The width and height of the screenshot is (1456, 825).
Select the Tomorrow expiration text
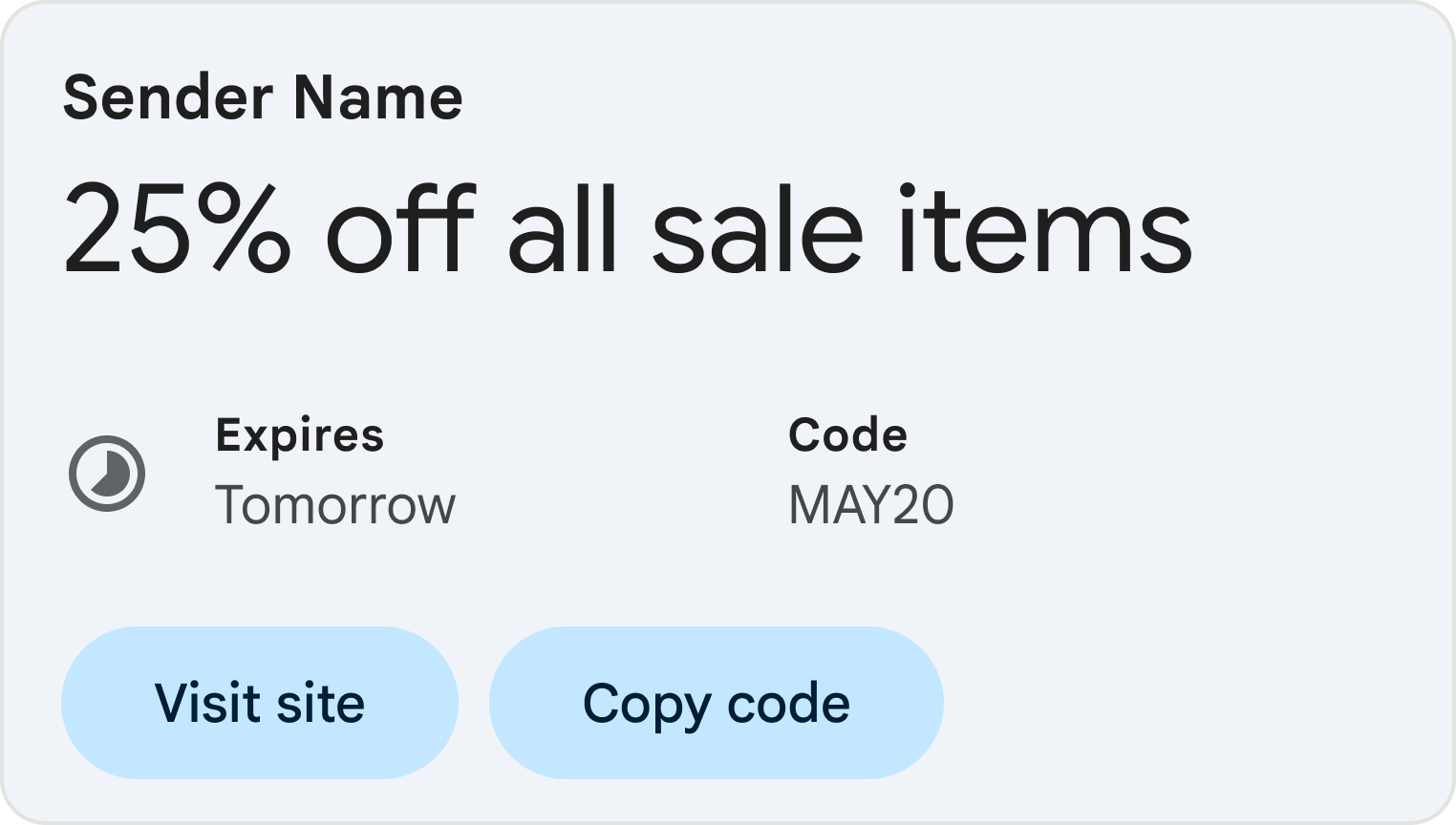[x=336, y=505]
